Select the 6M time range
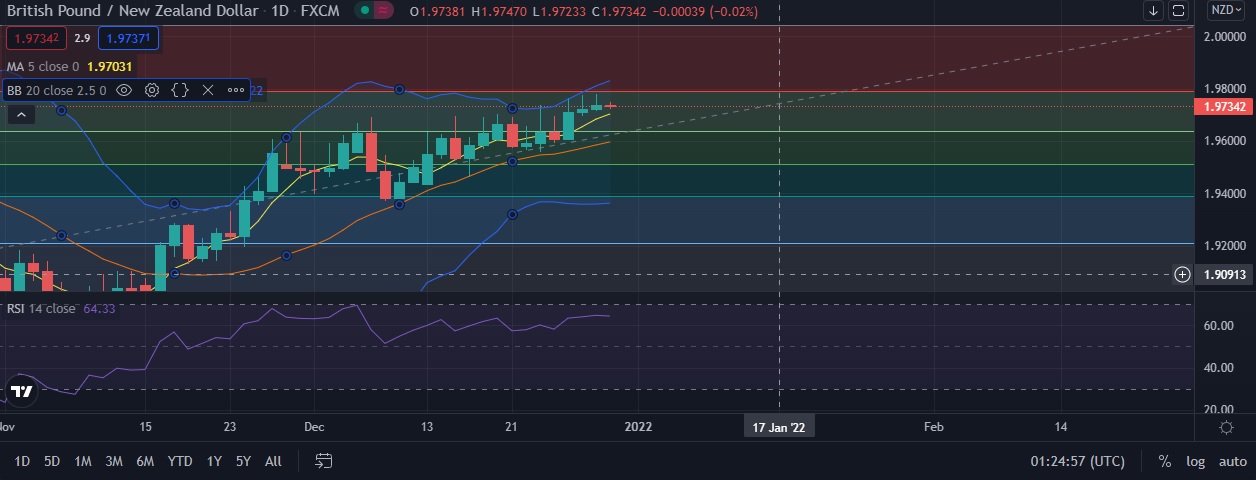This screenshot has height=480, width=1256. tap(145, 461)
